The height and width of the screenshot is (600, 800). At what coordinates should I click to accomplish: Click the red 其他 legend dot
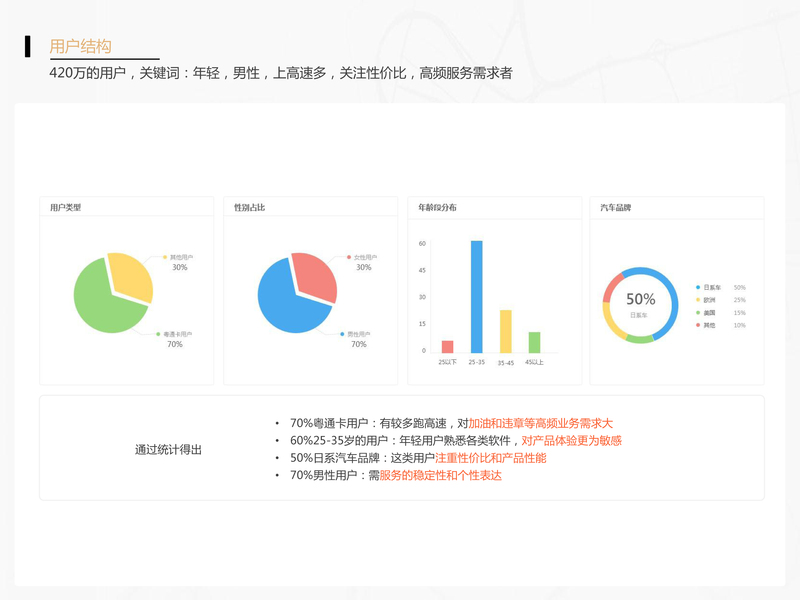click(698, 325)
